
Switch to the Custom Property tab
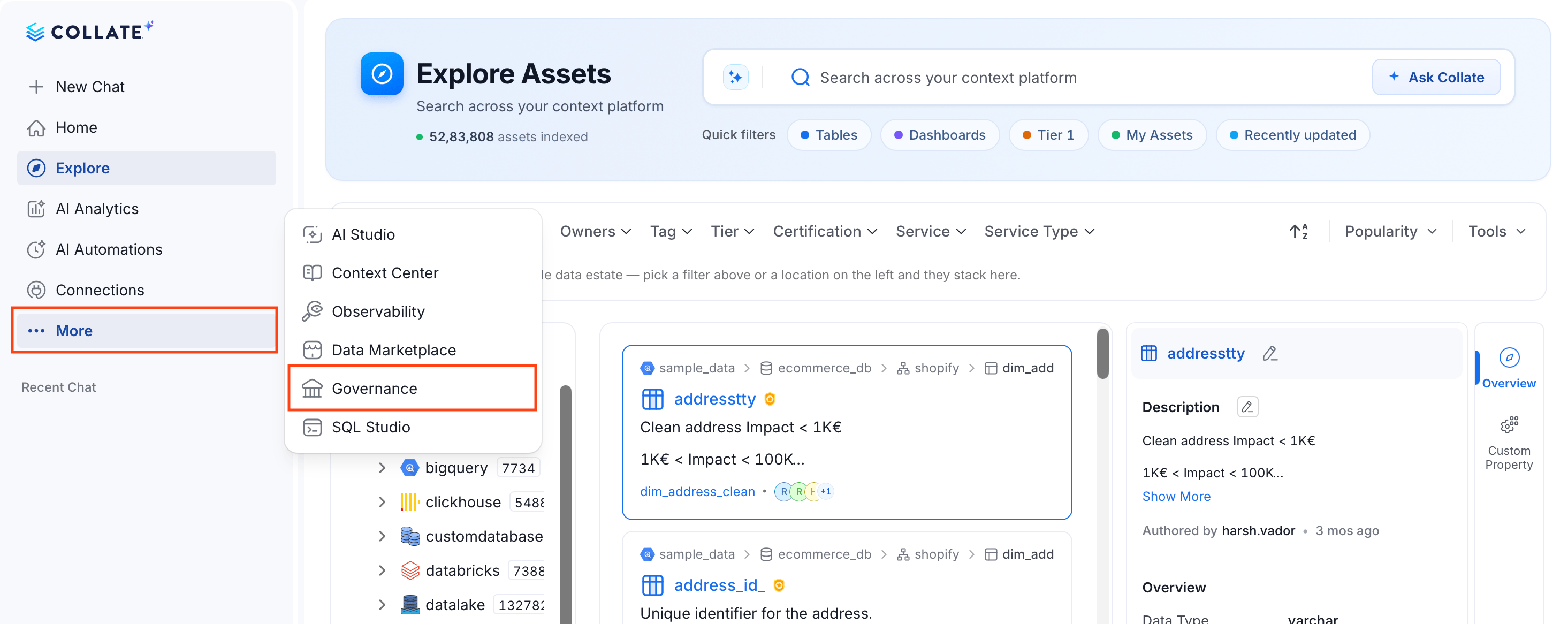point(1509,443)
